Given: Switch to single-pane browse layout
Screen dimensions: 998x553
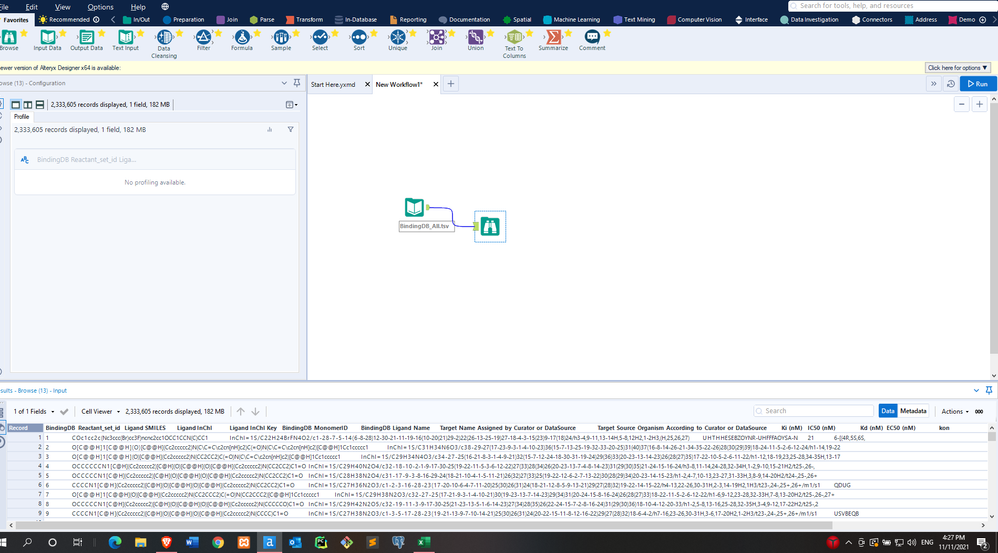Looking at the screenshot, I should click(16, 104).
